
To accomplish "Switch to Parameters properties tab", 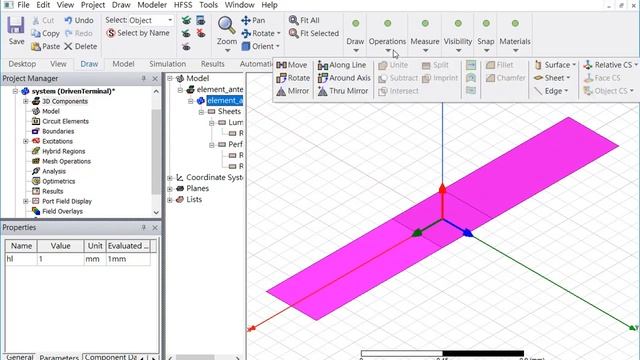I will [x=59, y=357].
